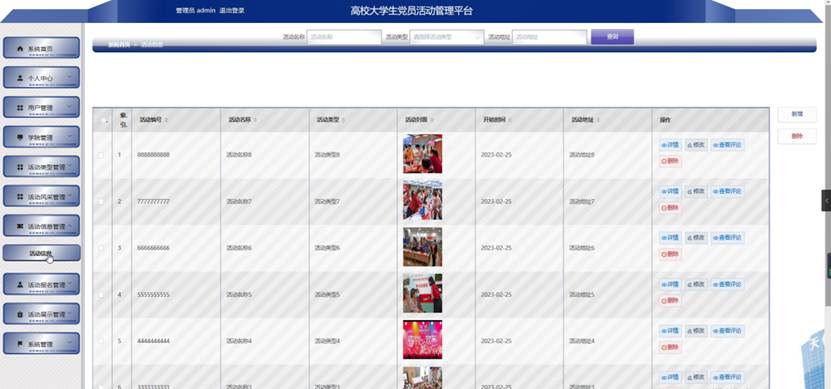The height and width of the screenshot is (389, 831).
Task: Open 详情 for row 5555555555
Action: pos(670,284)
